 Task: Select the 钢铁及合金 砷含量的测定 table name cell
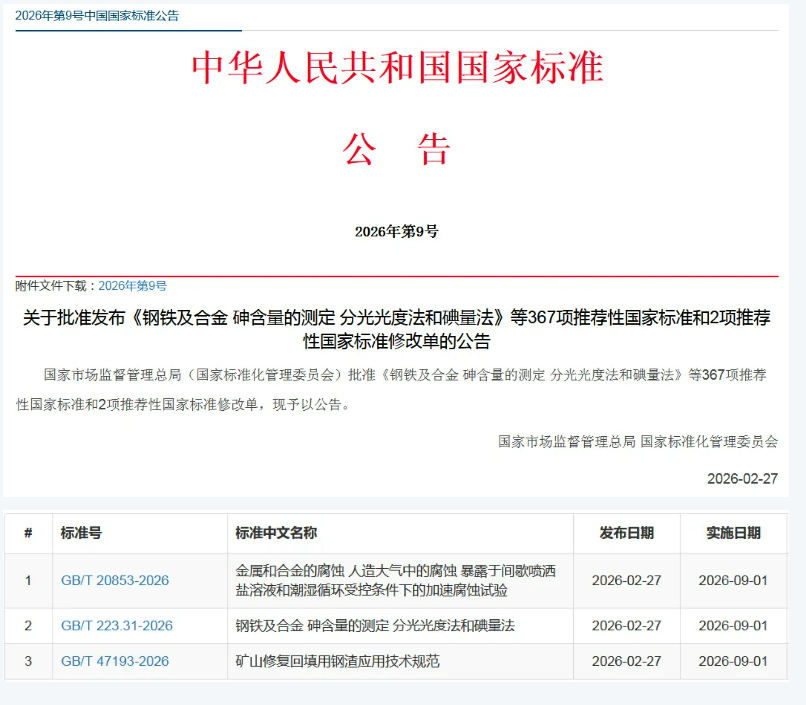coord(375,626)
